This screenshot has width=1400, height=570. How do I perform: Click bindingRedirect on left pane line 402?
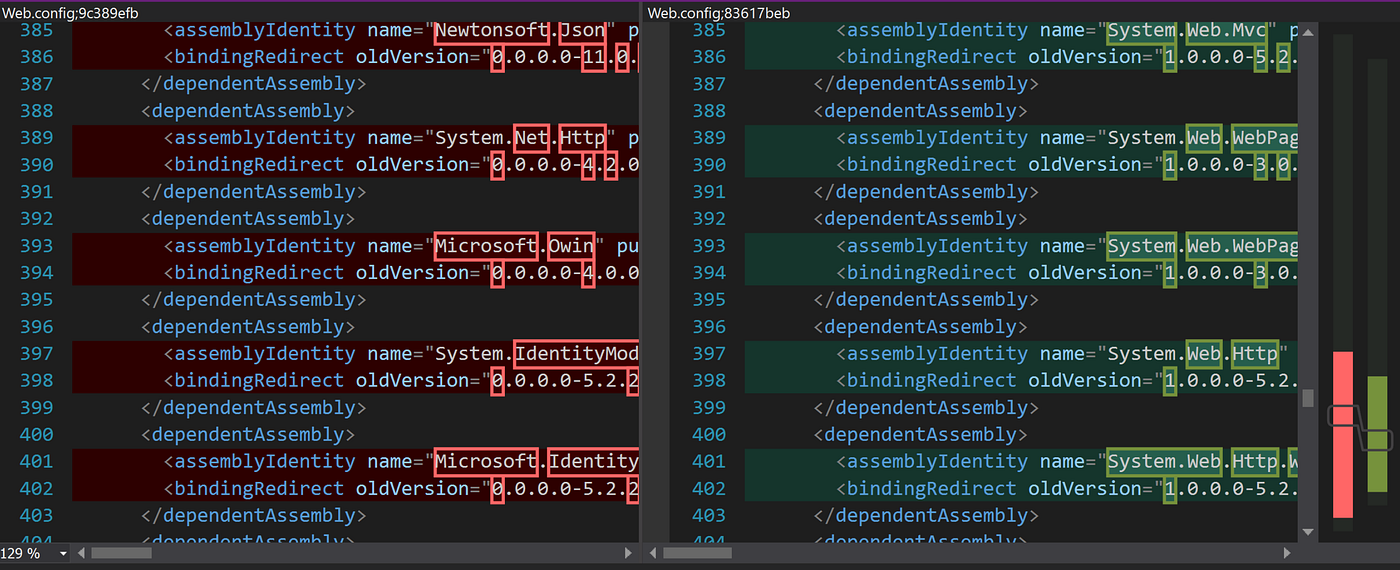point(260,489)
